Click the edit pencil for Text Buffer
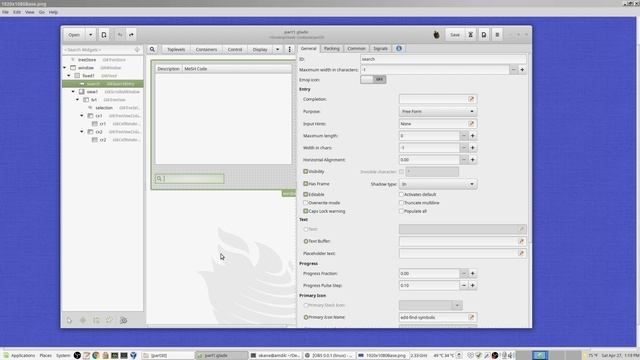Screen dimensions: 640x360 coord(521,241)
